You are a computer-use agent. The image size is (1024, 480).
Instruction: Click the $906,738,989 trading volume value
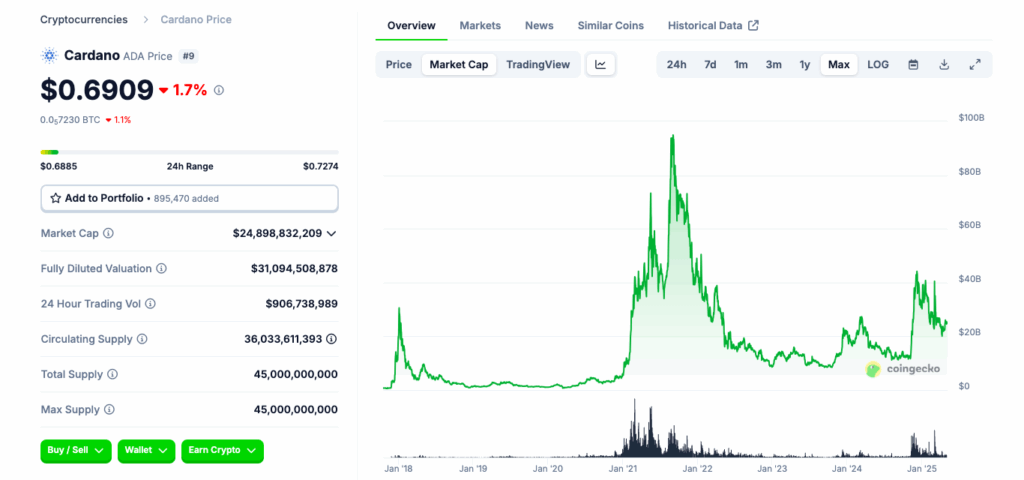coord(302,304)
